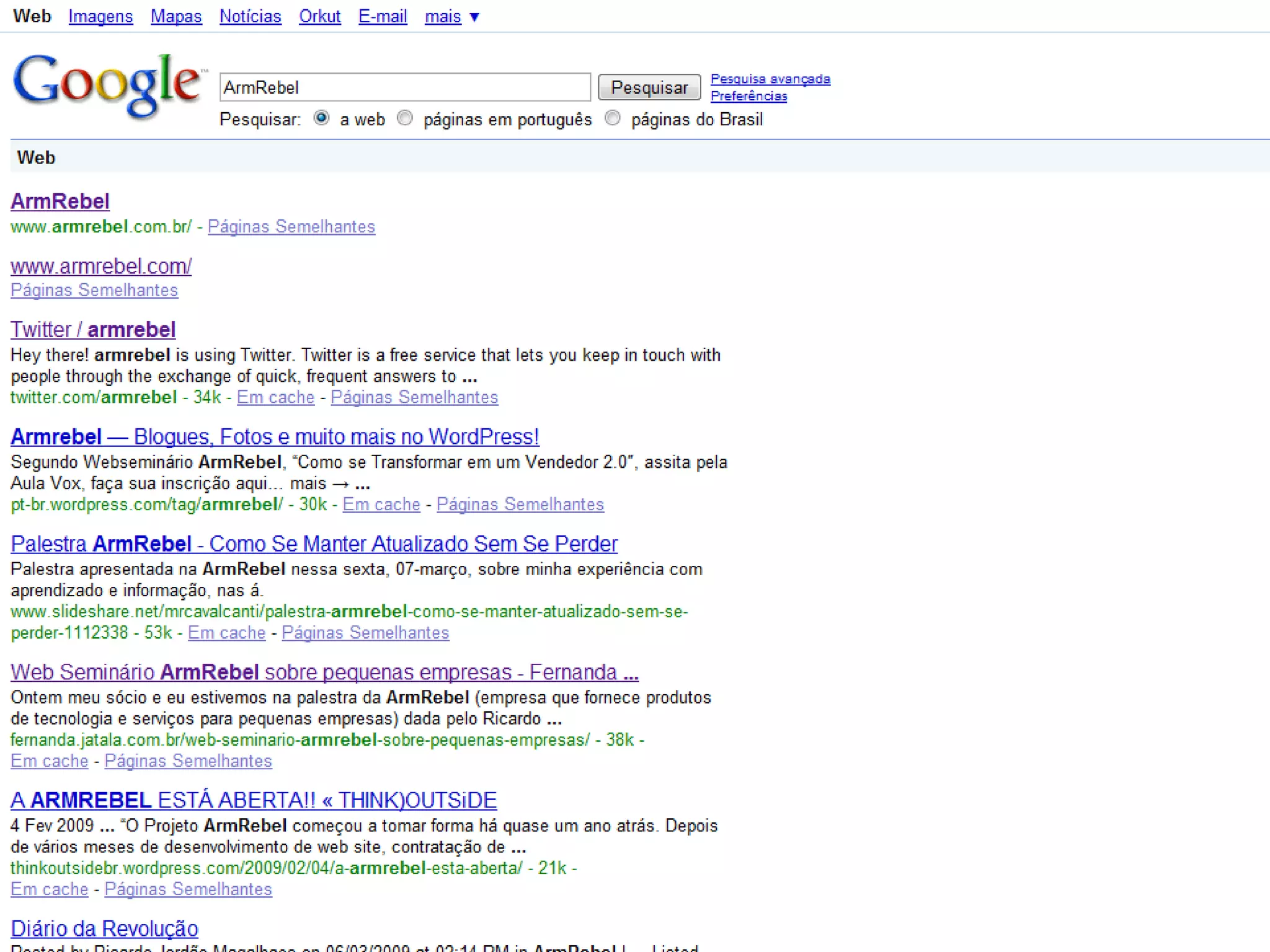
Task: Open 'A ARMREBEL ESTÁ ABERTA!!' result
Action: click(x=253, y=800)
